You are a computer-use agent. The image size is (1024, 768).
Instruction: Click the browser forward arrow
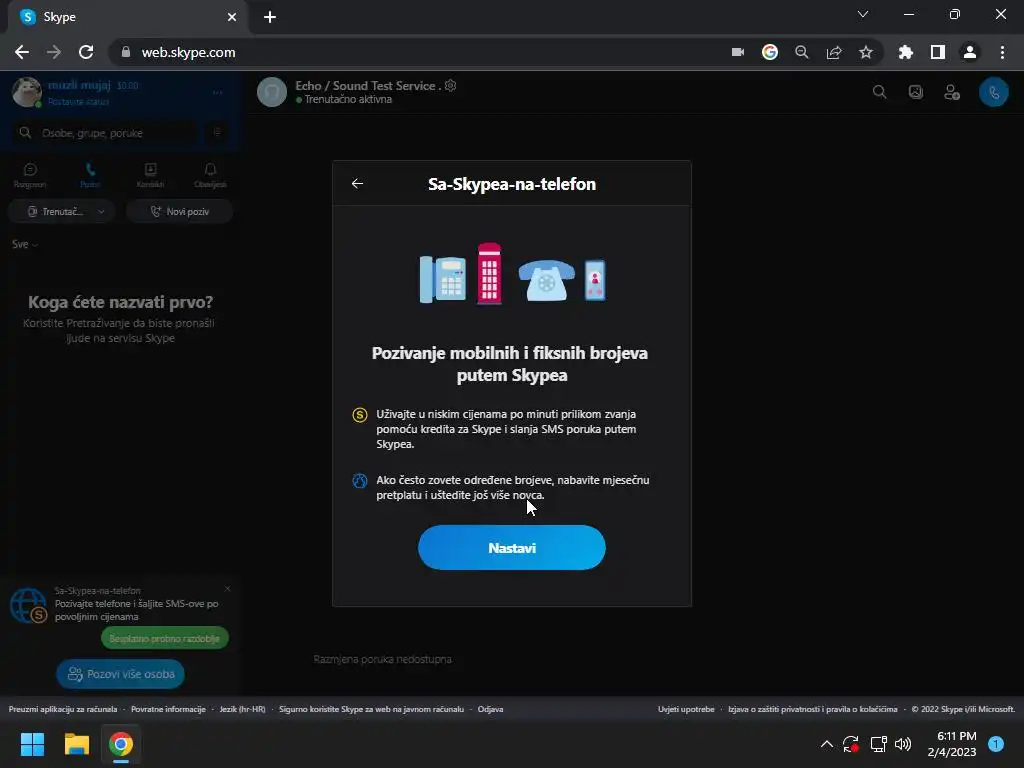click(54, 52)
